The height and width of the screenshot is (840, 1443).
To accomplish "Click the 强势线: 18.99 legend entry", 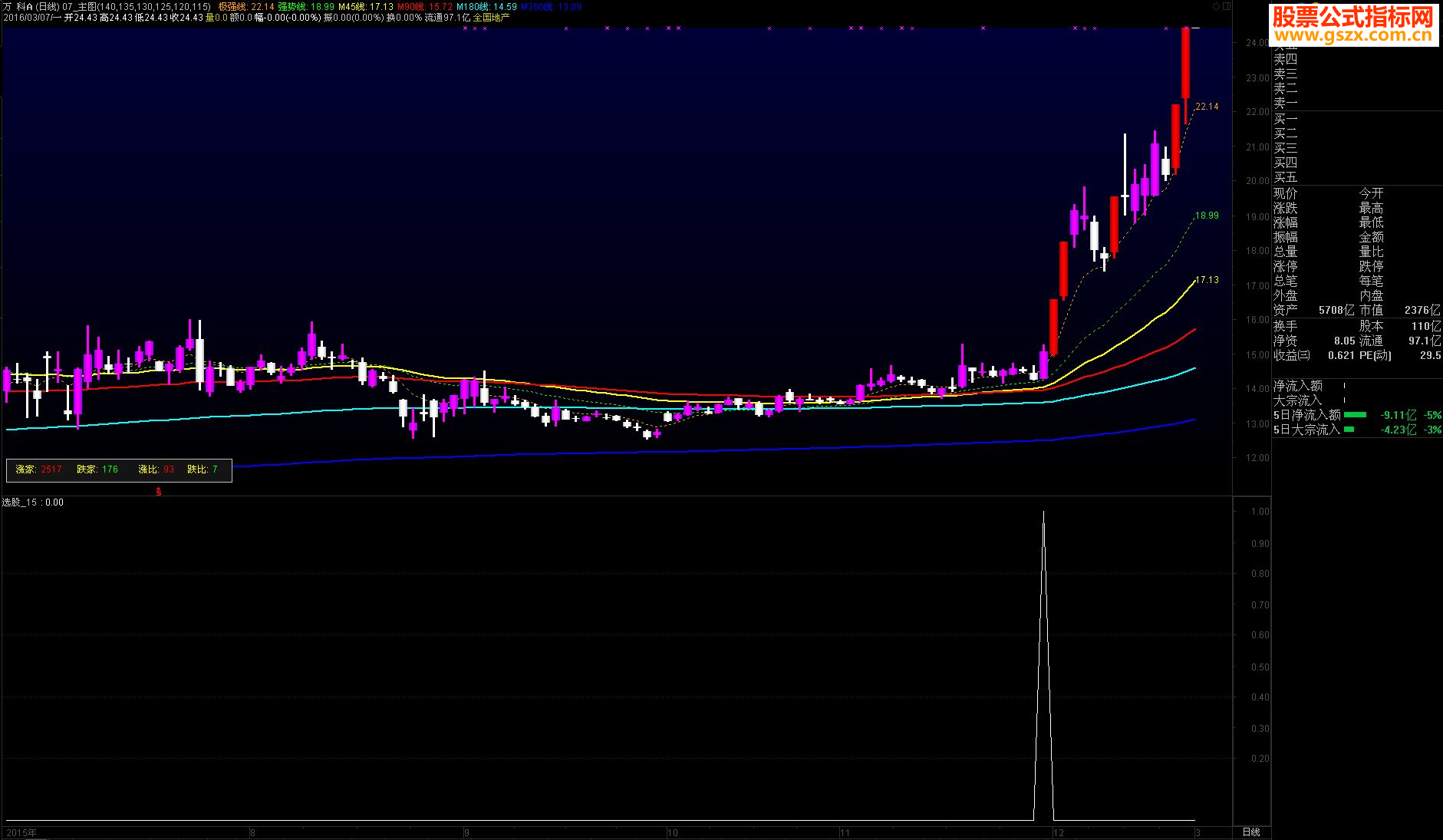I will (306, 7).
